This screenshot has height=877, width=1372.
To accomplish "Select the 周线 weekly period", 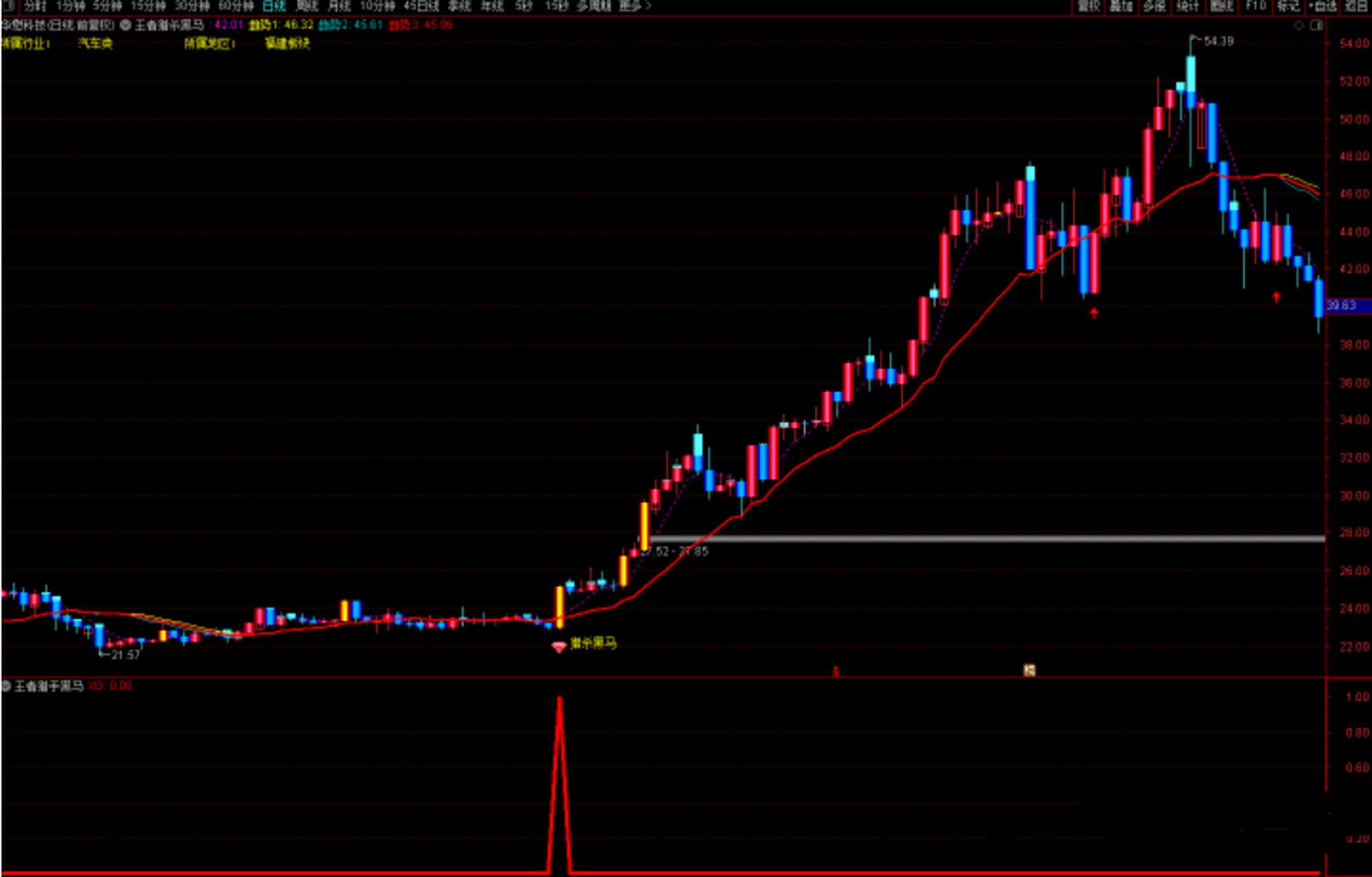I will click(x=306, y=6).
